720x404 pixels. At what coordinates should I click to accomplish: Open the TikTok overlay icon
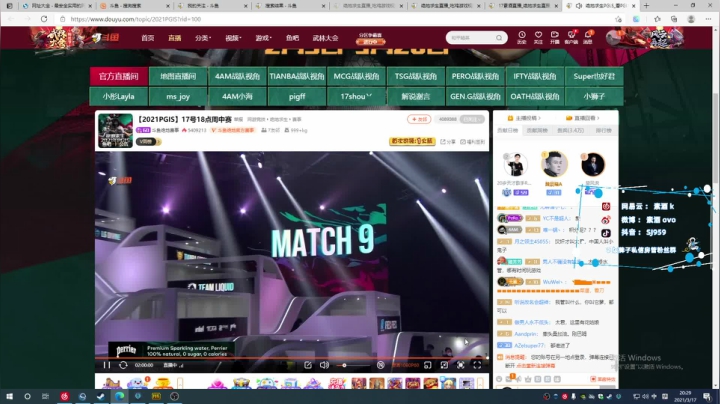pyautogui.click(x=606, y=233)
